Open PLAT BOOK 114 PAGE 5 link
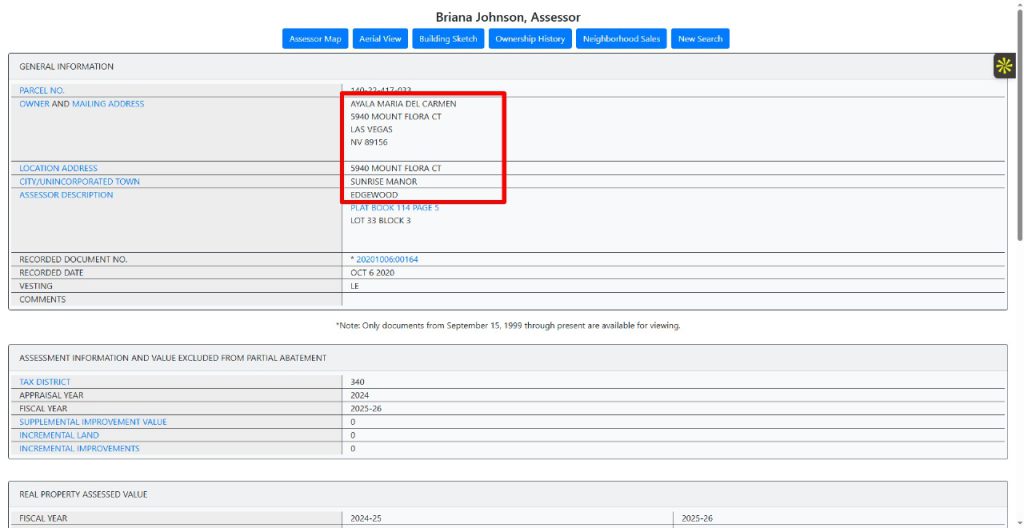 pos(394,208)
